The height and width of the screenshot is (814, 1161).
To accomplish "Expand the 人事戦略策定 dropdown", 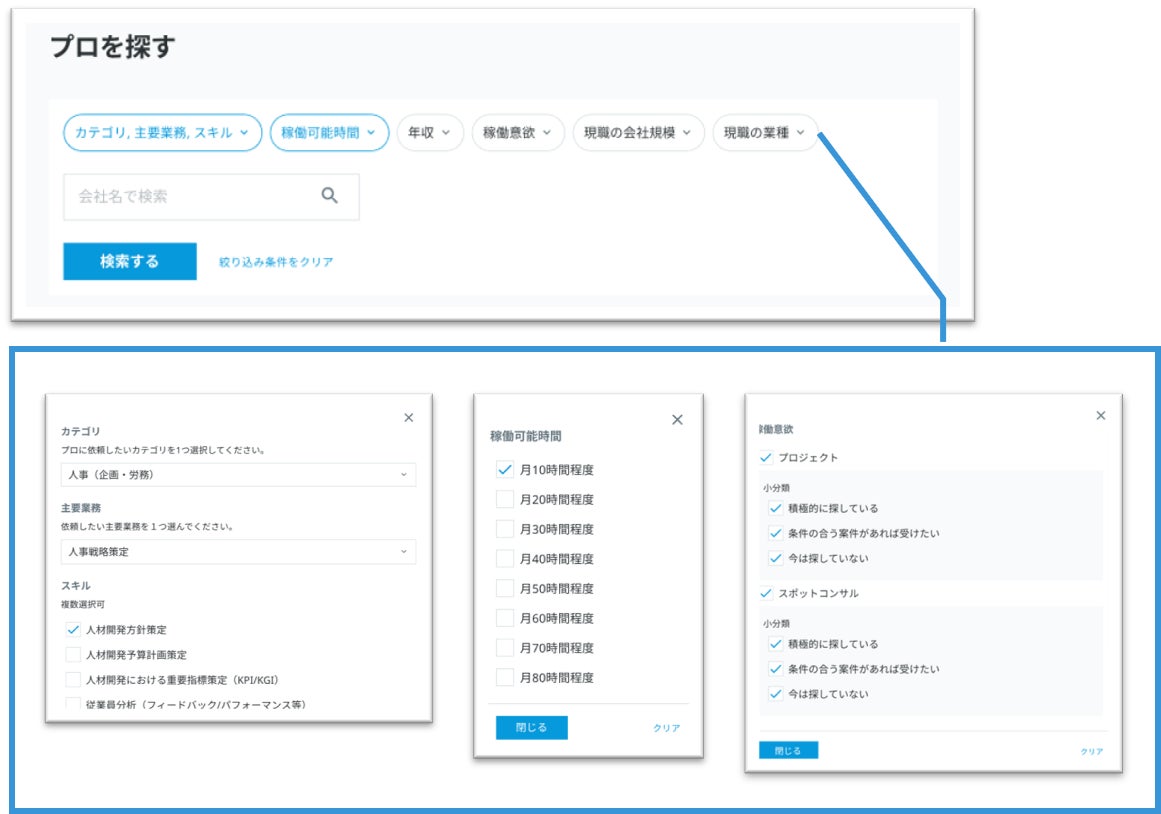I will [238, 552].
